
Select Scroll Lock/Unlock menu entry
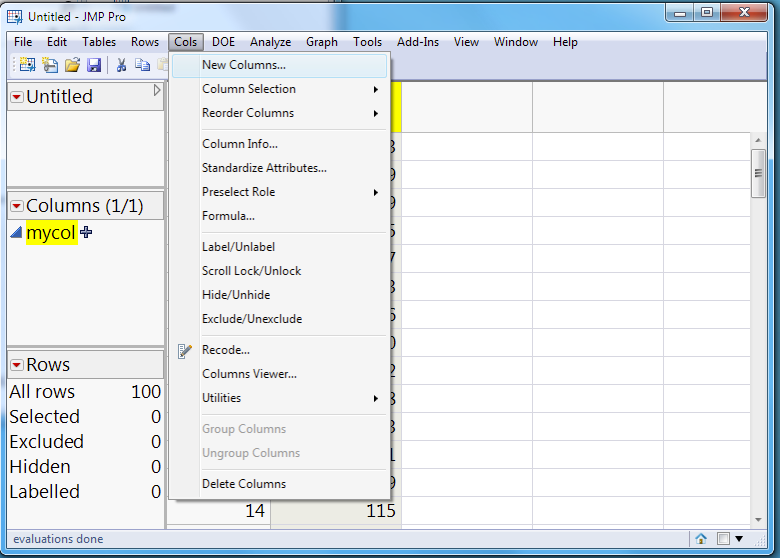[280, 271]
